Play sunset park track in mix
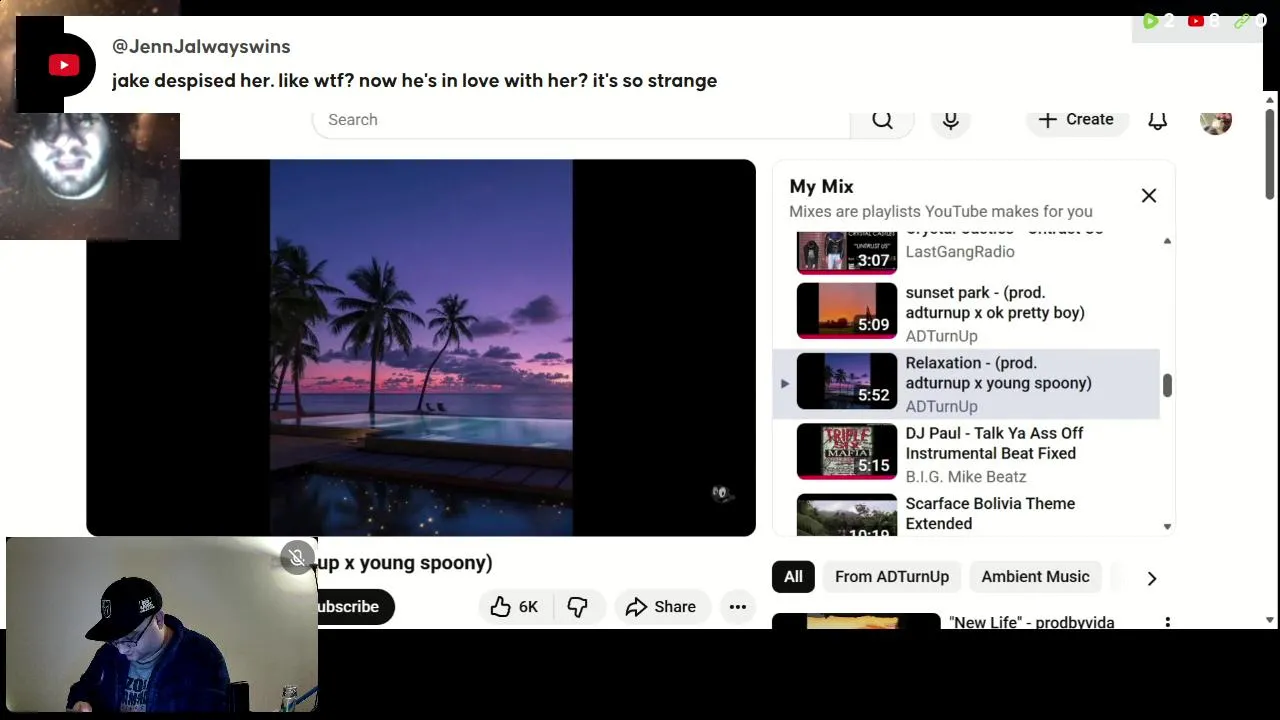The width and height of the screenshot is (1280, 720). [x=995, y=303]
